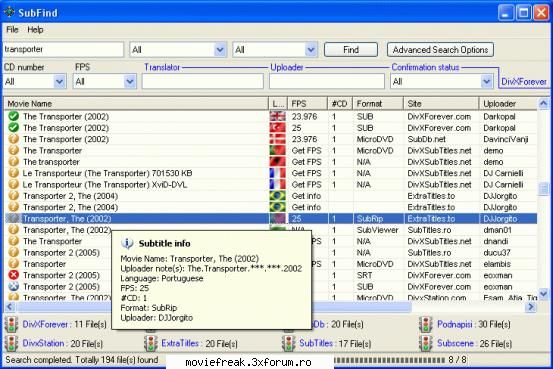
Task: Select the DivXForever tab
Action: [524, 82]
